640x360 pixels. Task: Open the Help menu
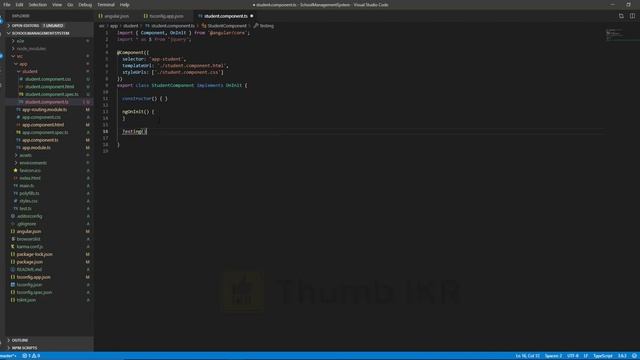124,5
